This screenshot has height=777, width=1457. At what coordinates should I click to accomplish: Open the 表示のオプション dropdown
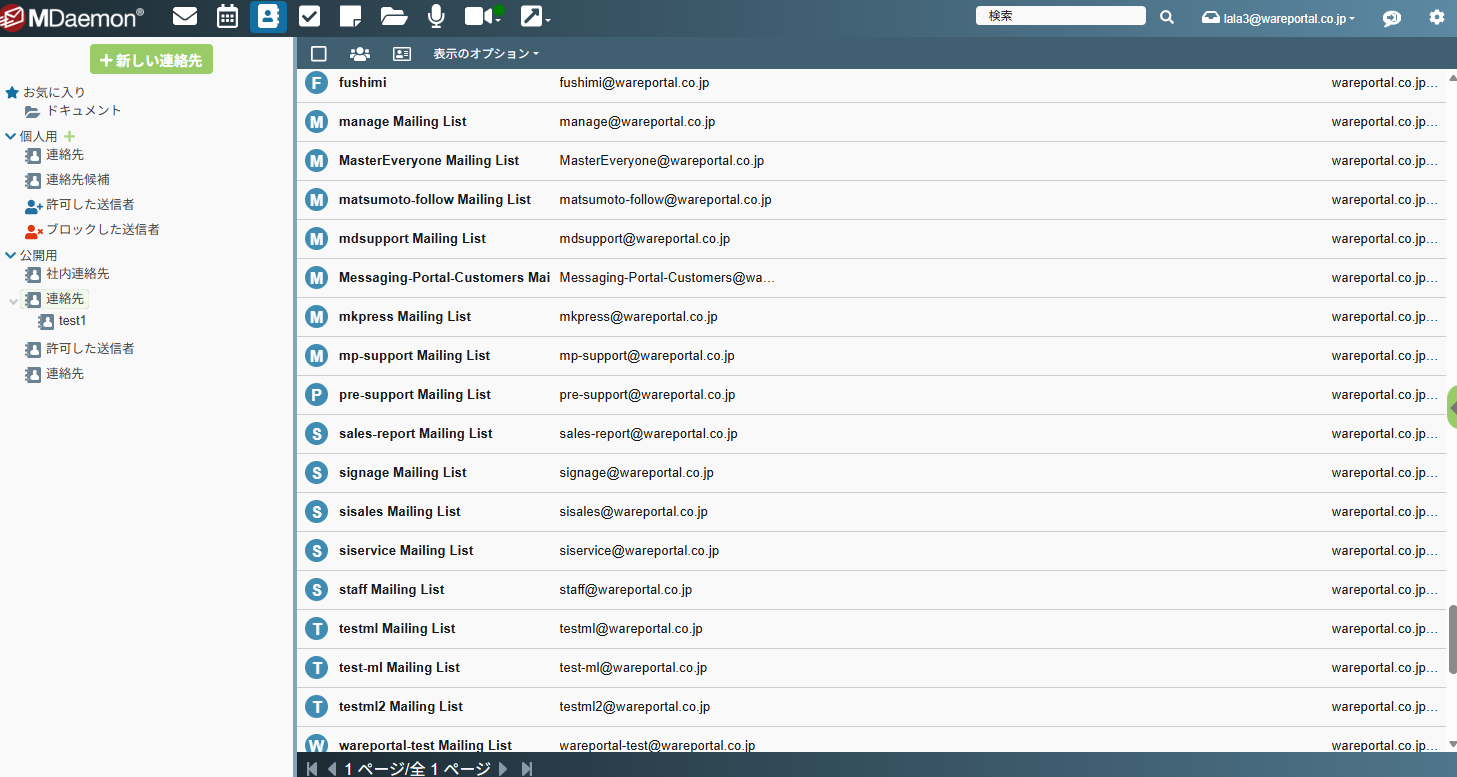click(x=485, y=54)
